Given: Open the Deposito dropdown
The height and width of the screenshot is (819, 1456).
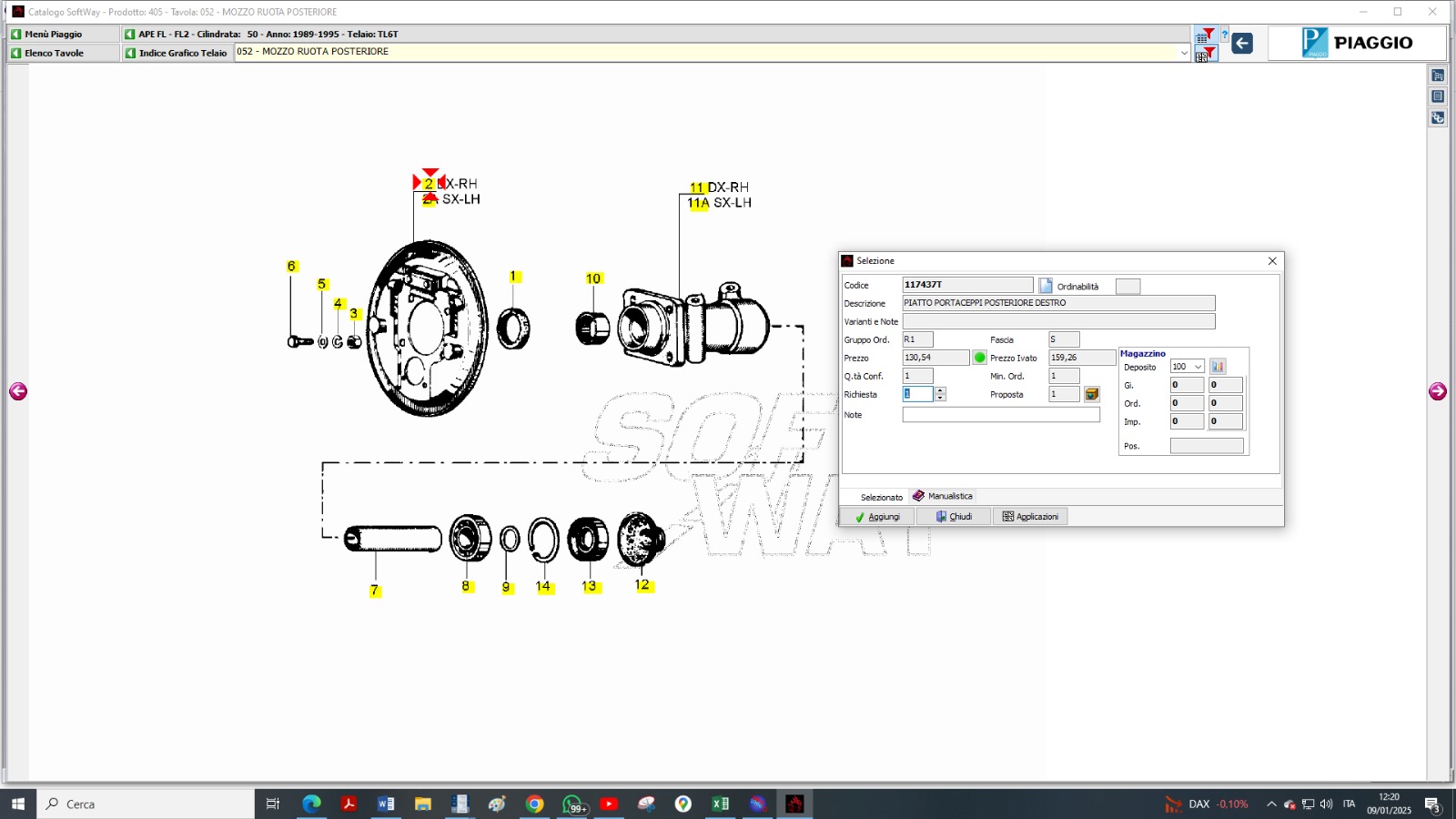Looking at the screenshot, I should (1198, 367).
